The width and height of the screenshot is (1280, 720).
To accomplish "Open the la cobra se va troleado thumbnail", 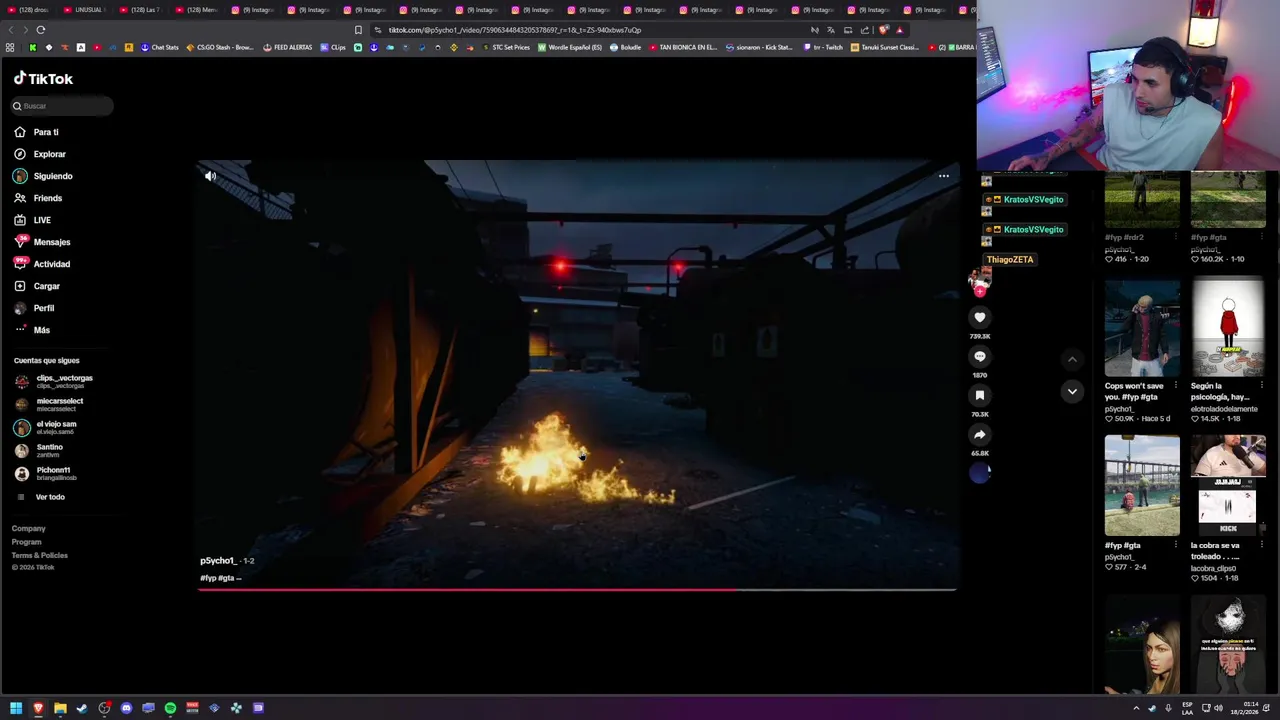I will click(x=1228, y=485).
